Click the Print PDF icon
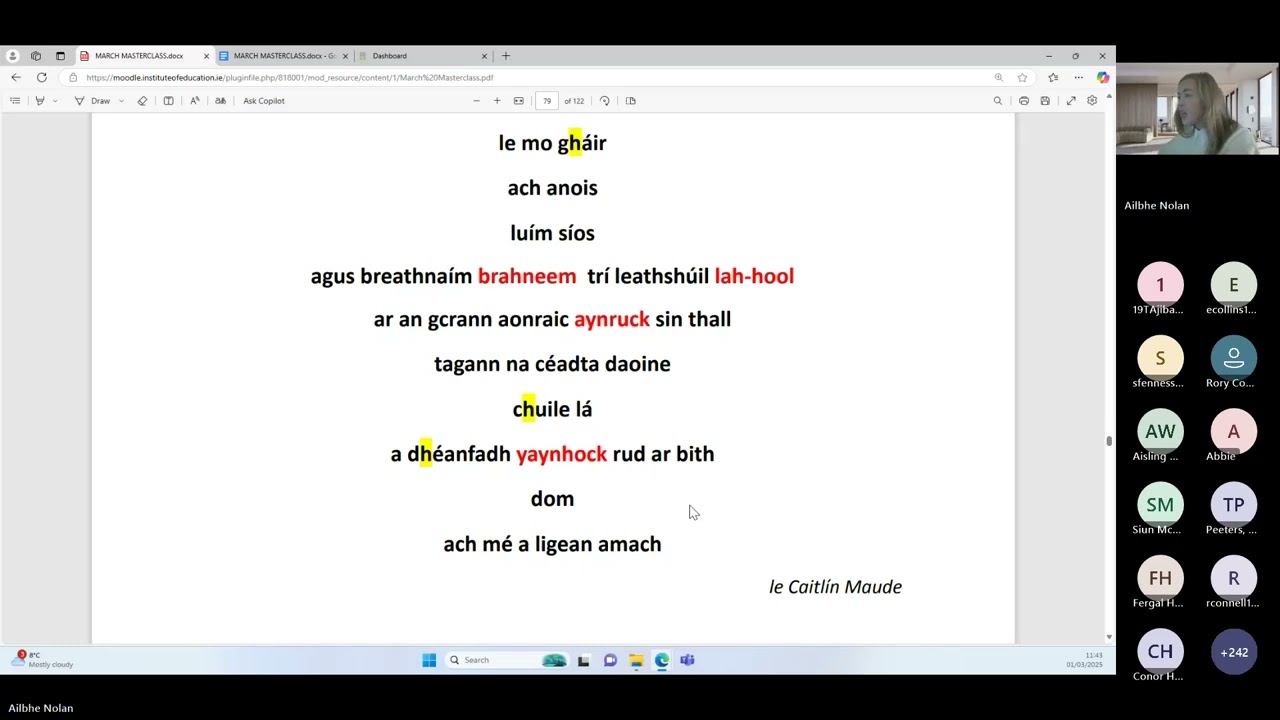Screen dimensions: 1280x720 [1023, 101]
